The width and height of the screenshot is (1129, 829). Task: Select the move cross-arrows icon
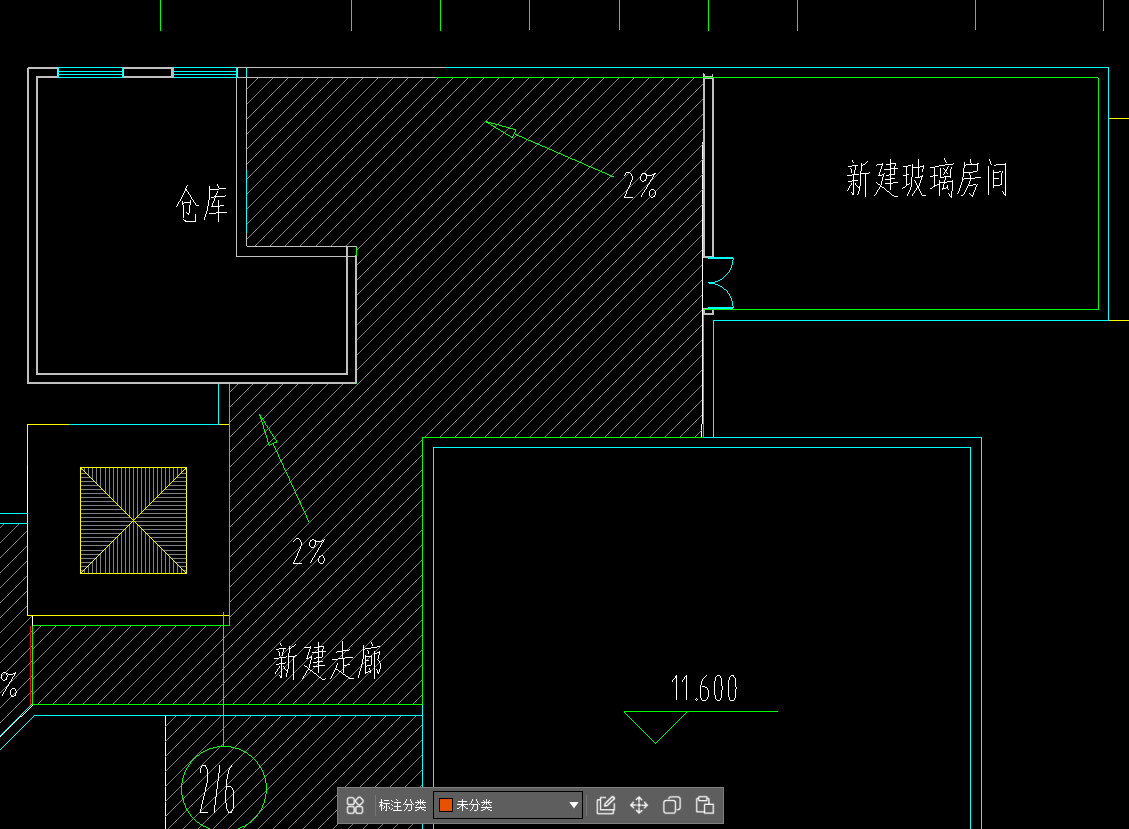[639, 805]
